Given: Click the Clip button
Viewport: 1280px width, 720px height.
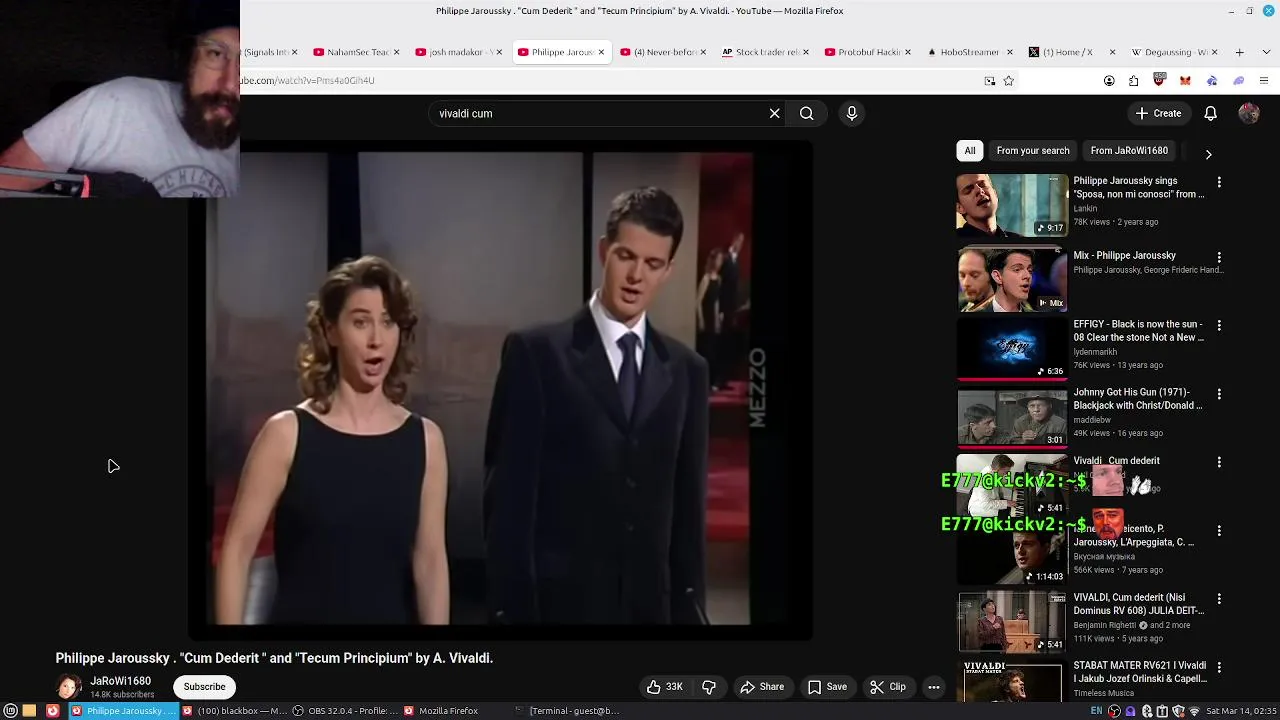Looking at the screenshot, I should coord(888,687).
